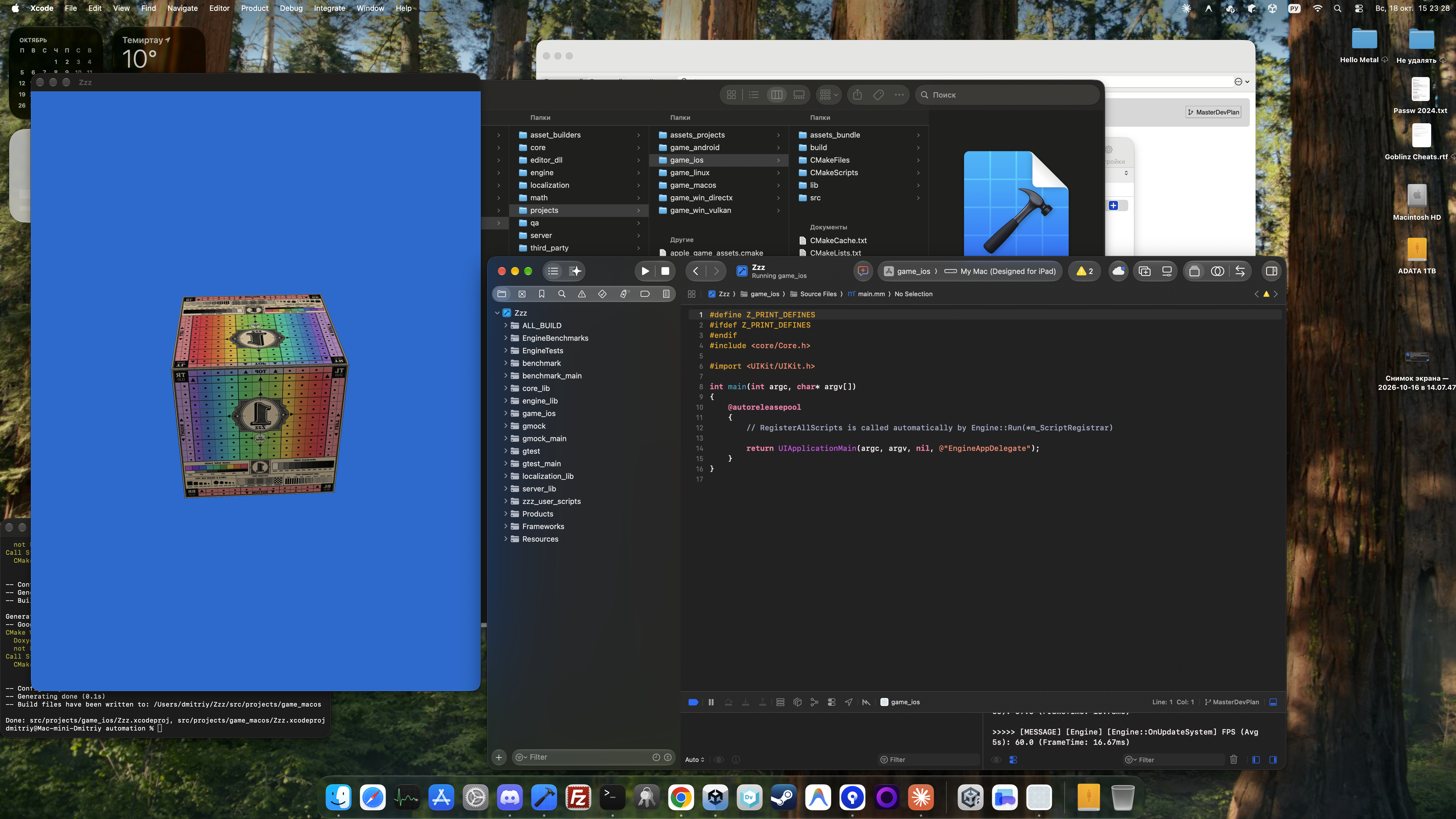Screen dimensions: 1456x819
Task: Open the Product menu in menu bar
Action: tap(254, 8)
